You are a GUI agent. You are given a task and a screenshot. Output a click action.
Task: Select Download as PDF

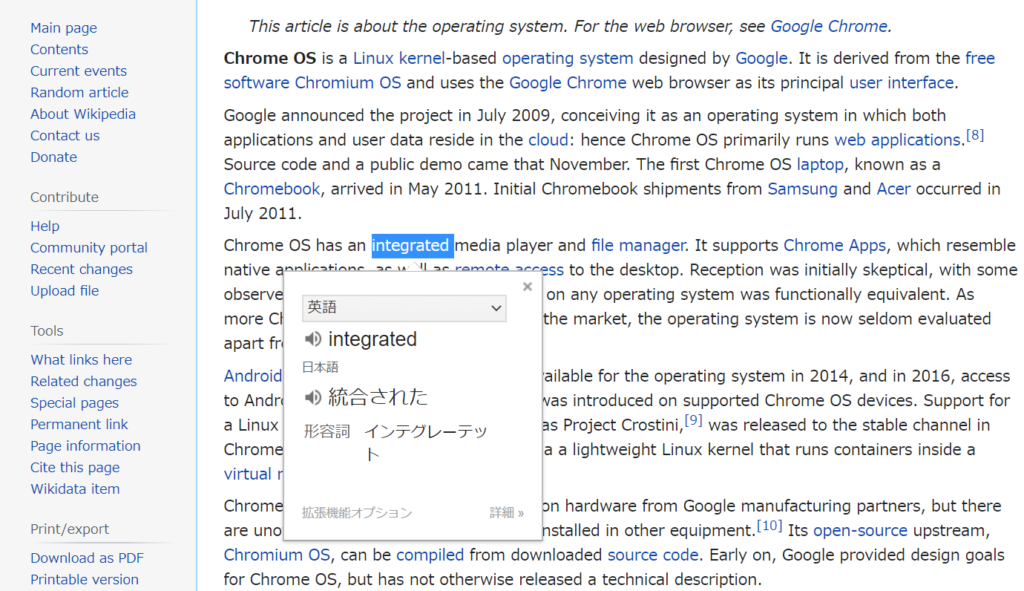pos(87,558)
